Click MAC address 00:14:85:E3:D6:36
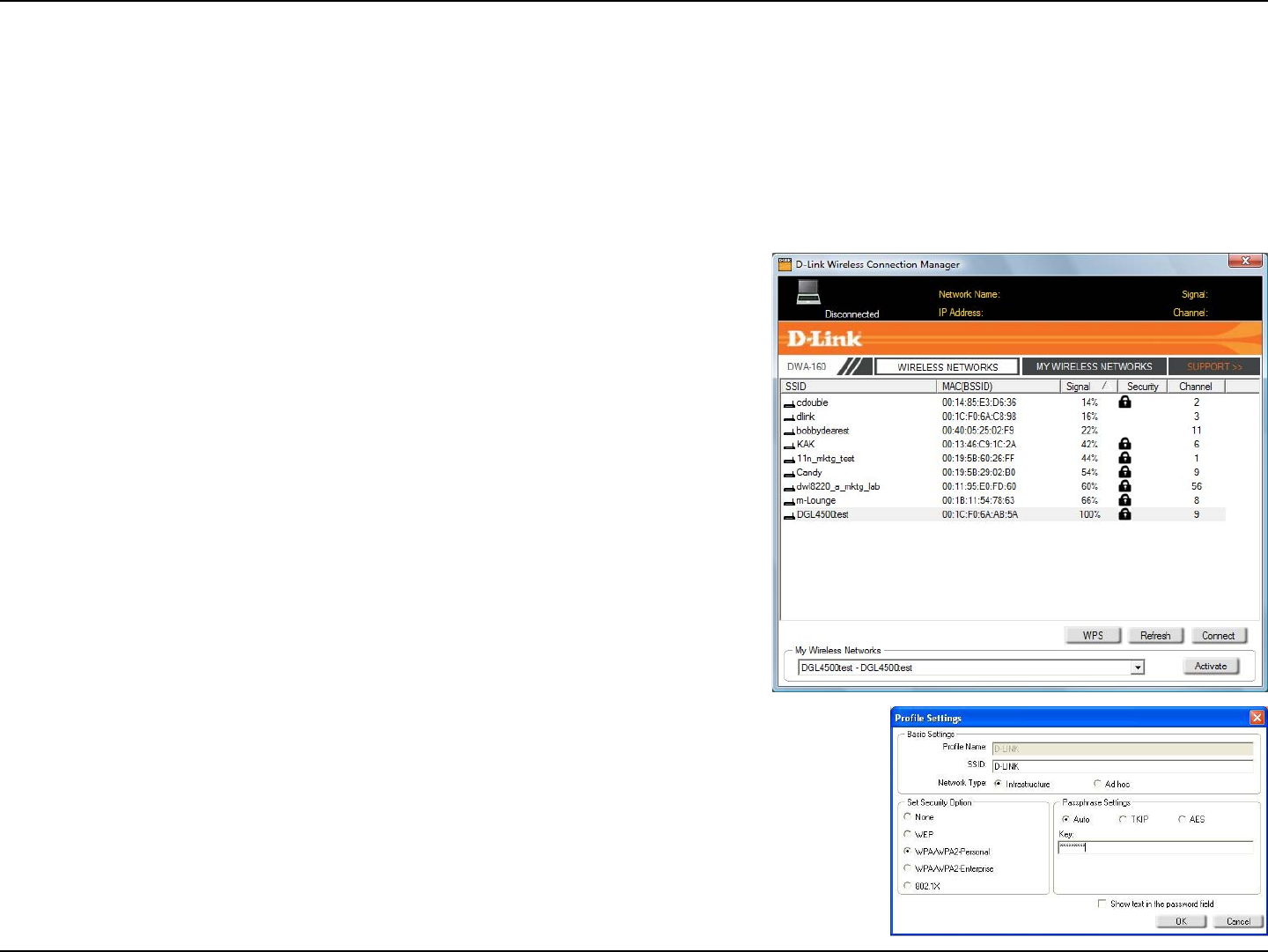 coord(979,402)
